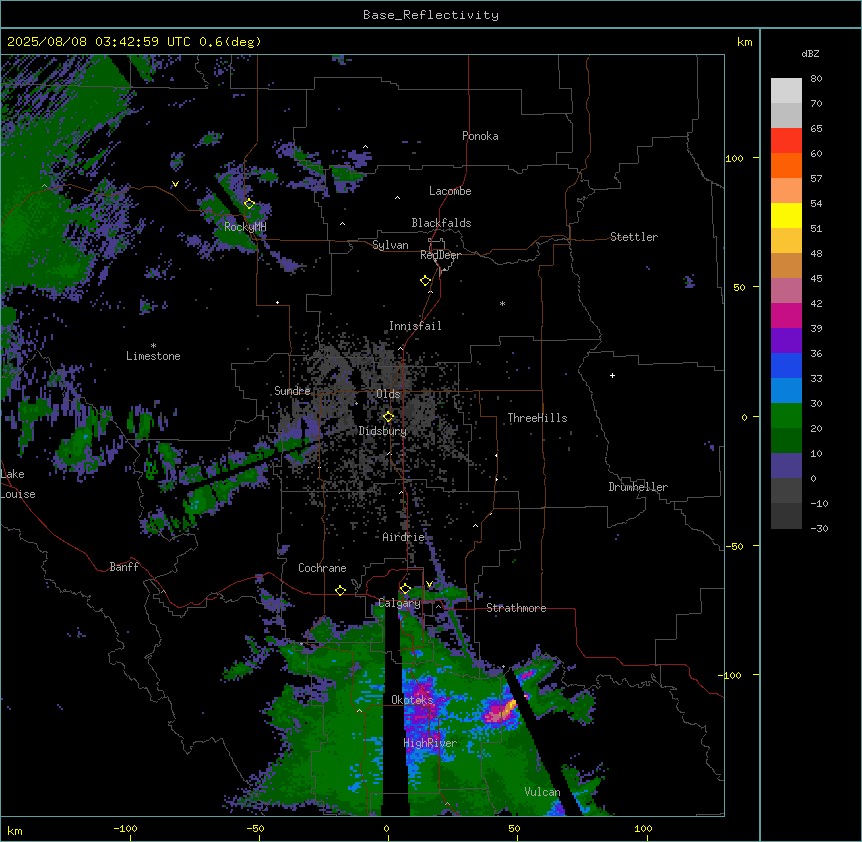
Task: Click the yellow diamond marker south of RedDeer
Action: click(425, 281)
